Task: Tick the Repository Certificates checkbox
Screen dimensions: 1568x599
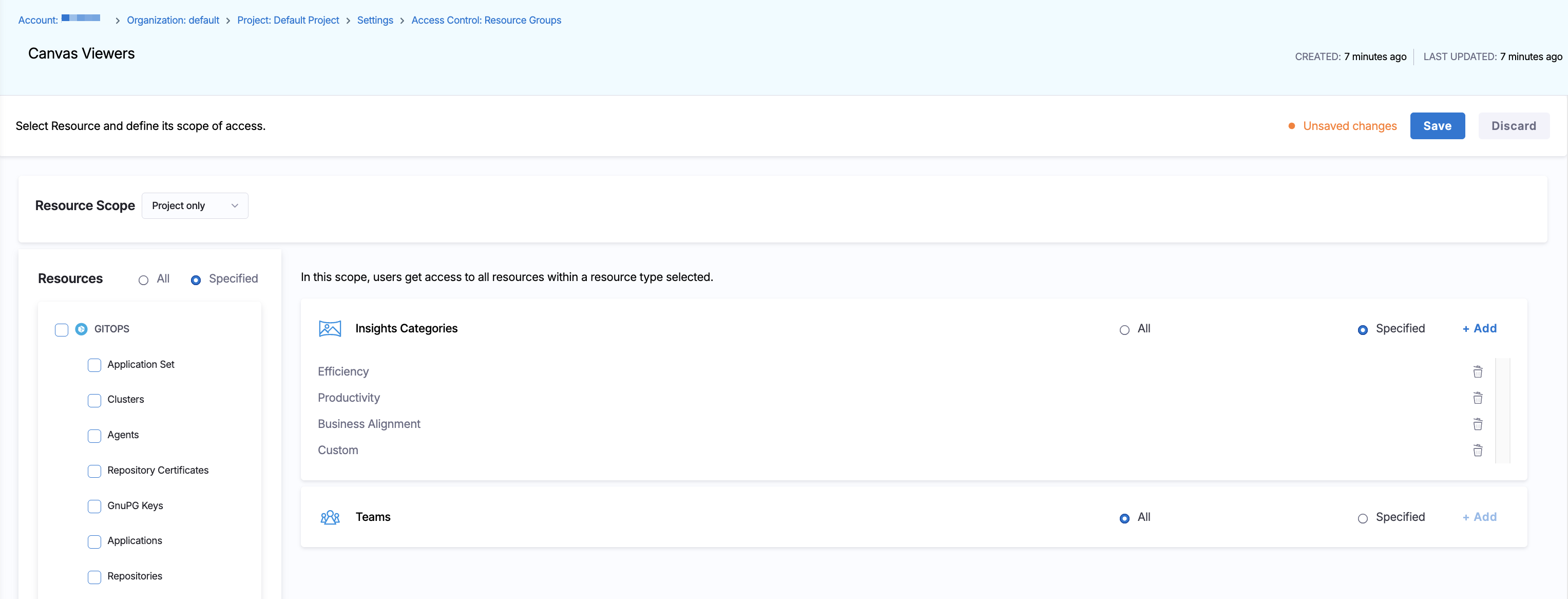Action: click(x=94, y=471)
